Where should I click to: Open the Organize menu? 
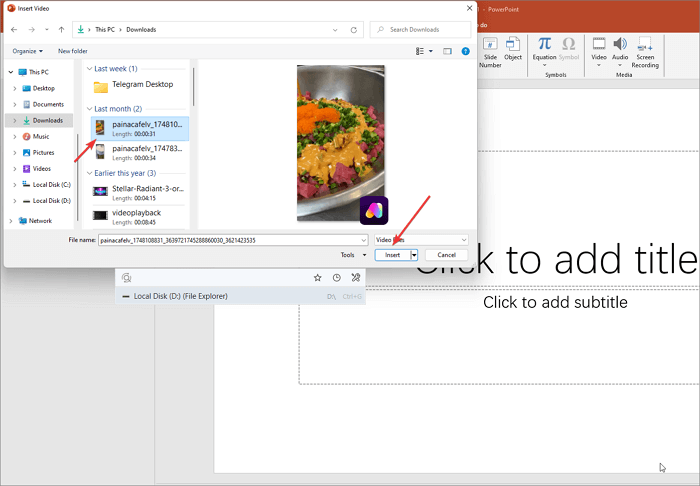click(28, 50)
